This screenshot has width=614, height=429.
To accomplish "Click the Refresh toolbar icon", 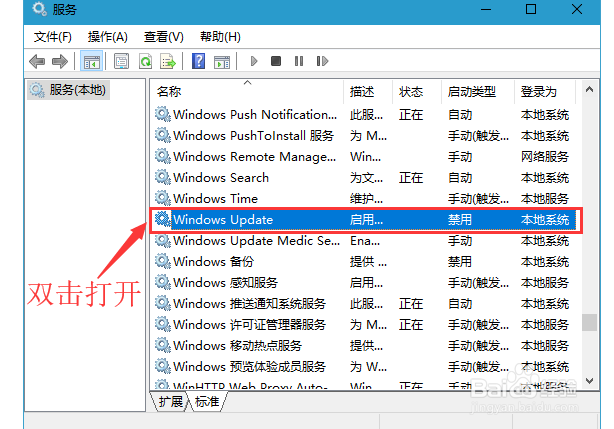I will point(145,61).
